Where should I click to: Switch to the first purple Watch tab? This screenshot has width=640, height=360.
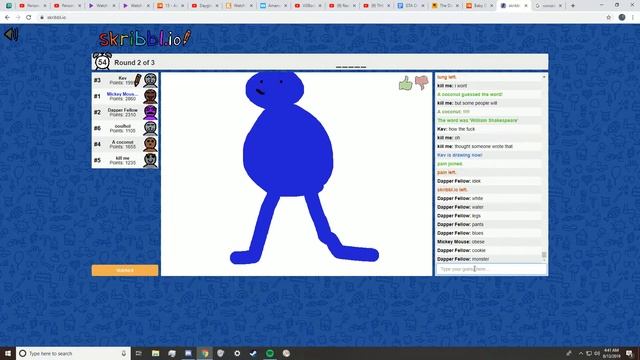[102, 6]
